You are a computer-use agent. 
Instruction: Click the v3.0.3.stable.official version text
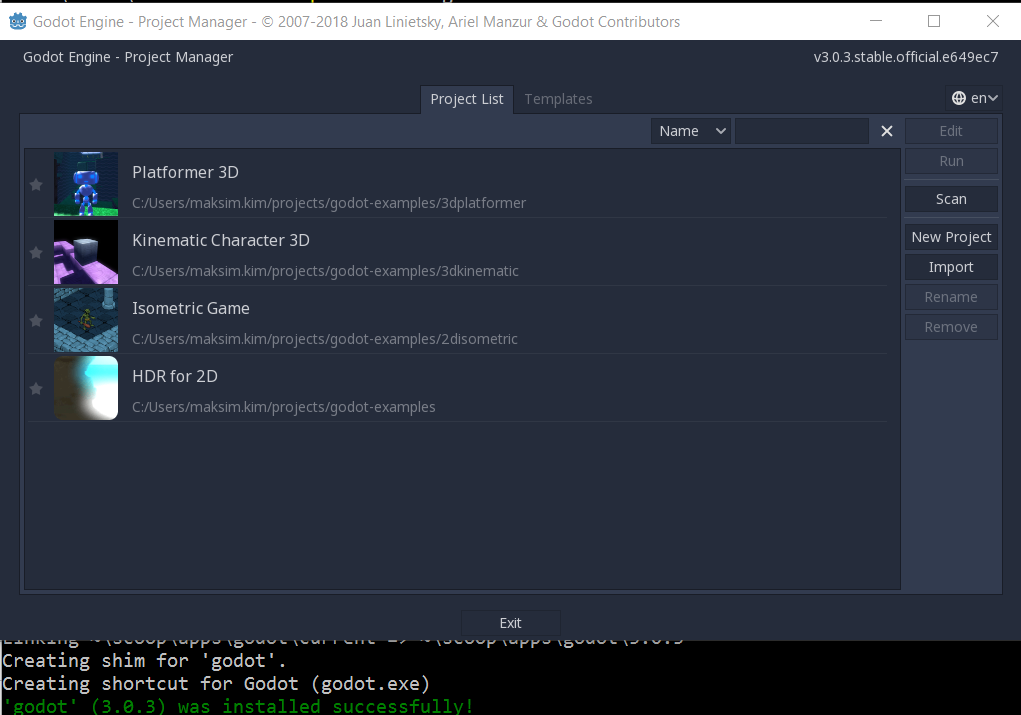[906, 57]
